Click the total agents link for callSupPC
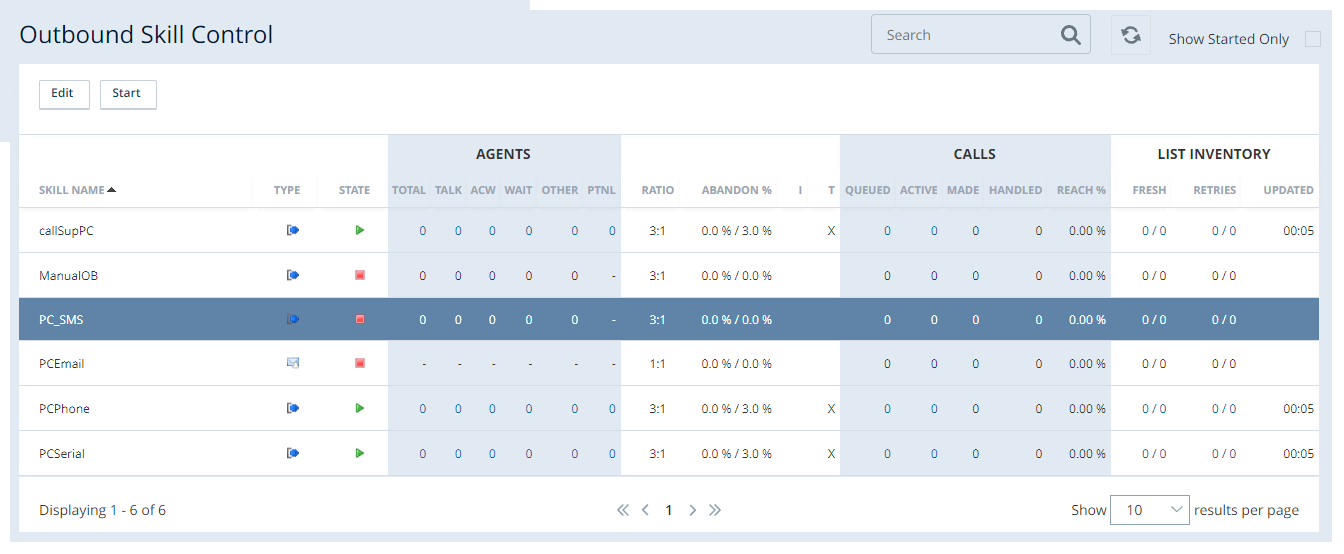The image size is (1344, 554). click(x=423, y=231)
